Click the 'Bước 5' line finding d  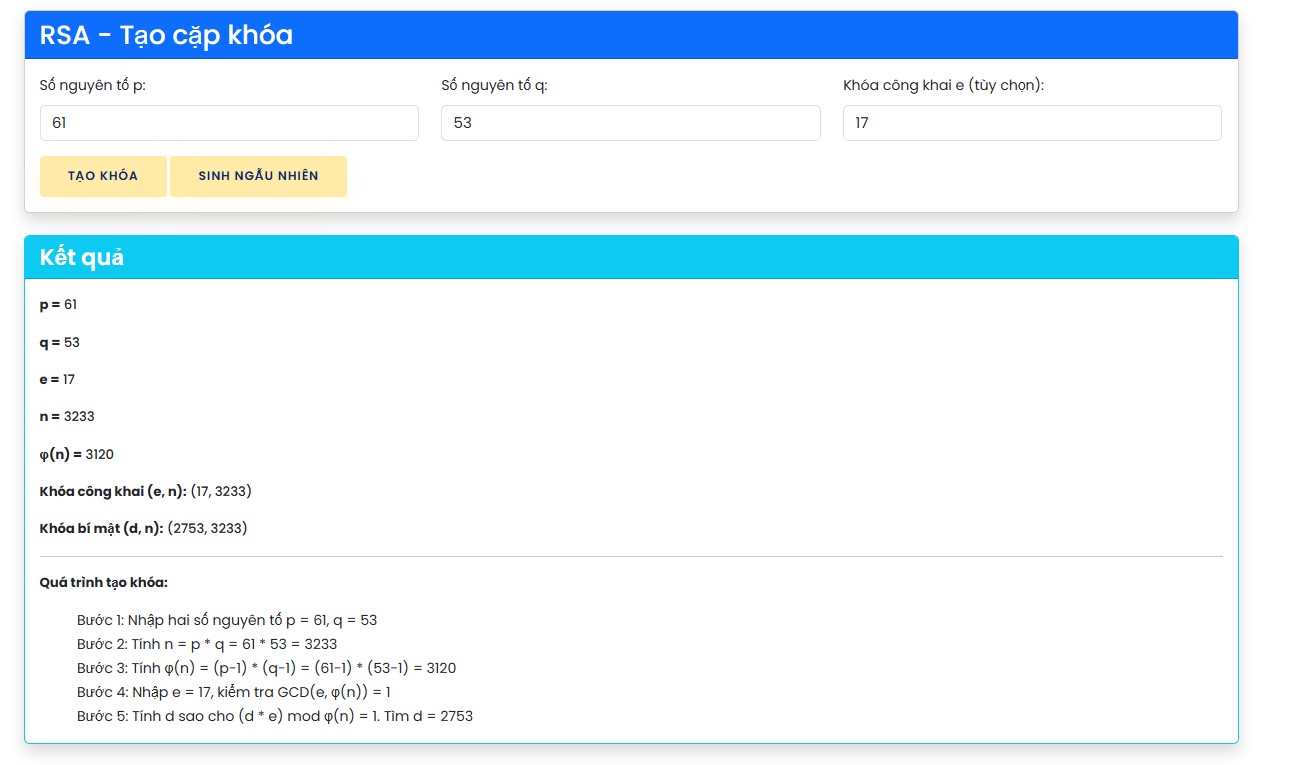click(x=275, y=716)
